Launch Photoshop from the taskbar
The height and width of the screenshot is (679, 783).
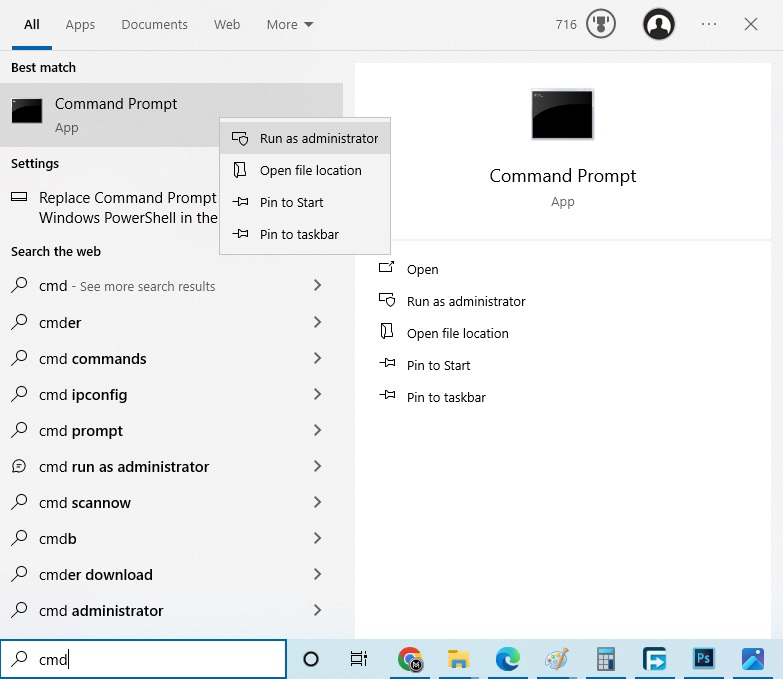click(704, 659)
